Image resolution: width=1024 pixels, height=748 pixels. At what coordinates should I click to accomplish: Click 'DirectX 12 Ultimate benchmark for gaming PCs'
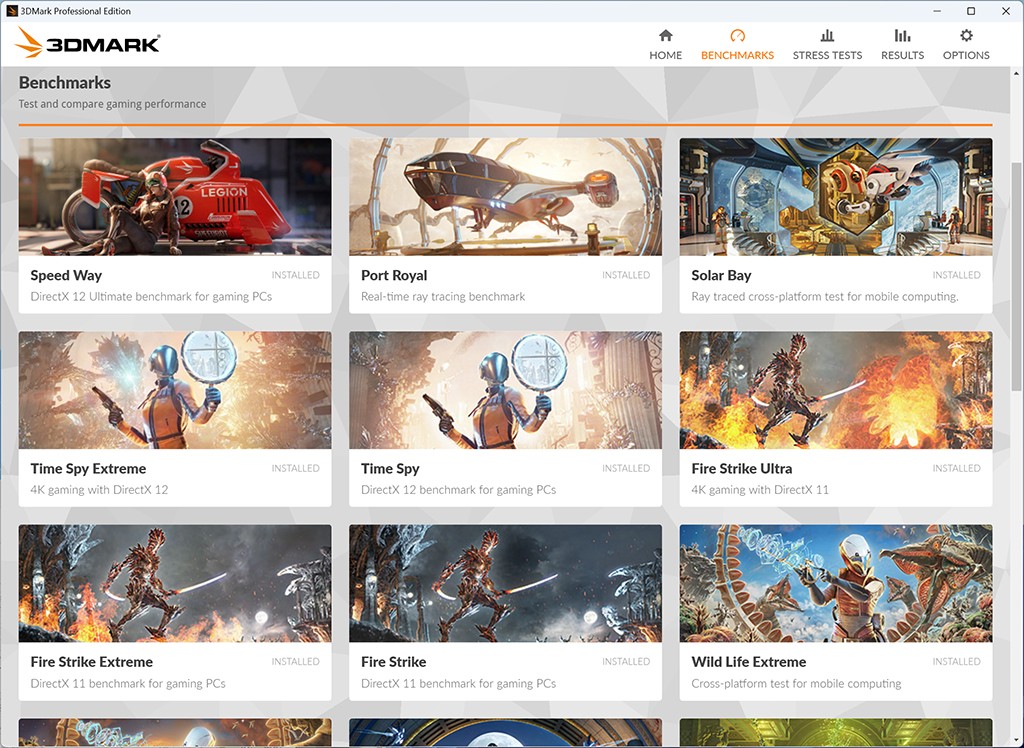pyautogui.click(x=151, y=297)
